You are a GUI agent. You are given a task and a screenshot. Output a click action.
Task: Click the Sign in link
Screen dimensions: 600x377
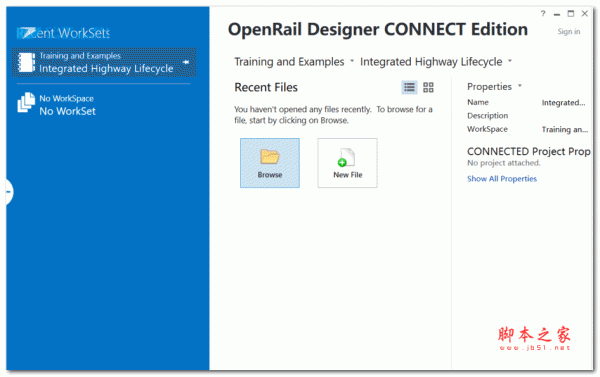tap(569, 32)
